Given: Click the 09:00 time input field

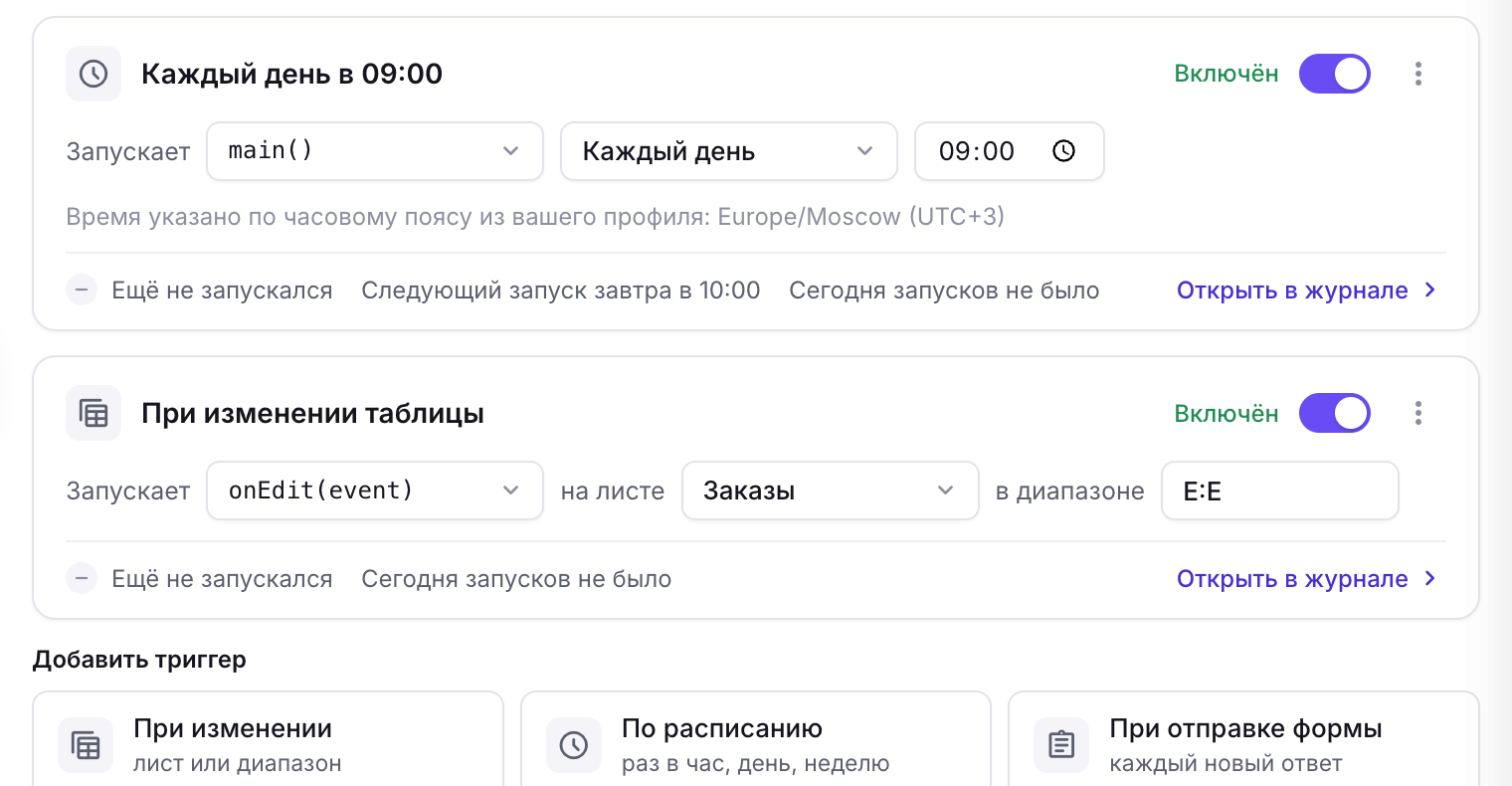Looking at the screenshot, I should click(x=1010, y=151).
